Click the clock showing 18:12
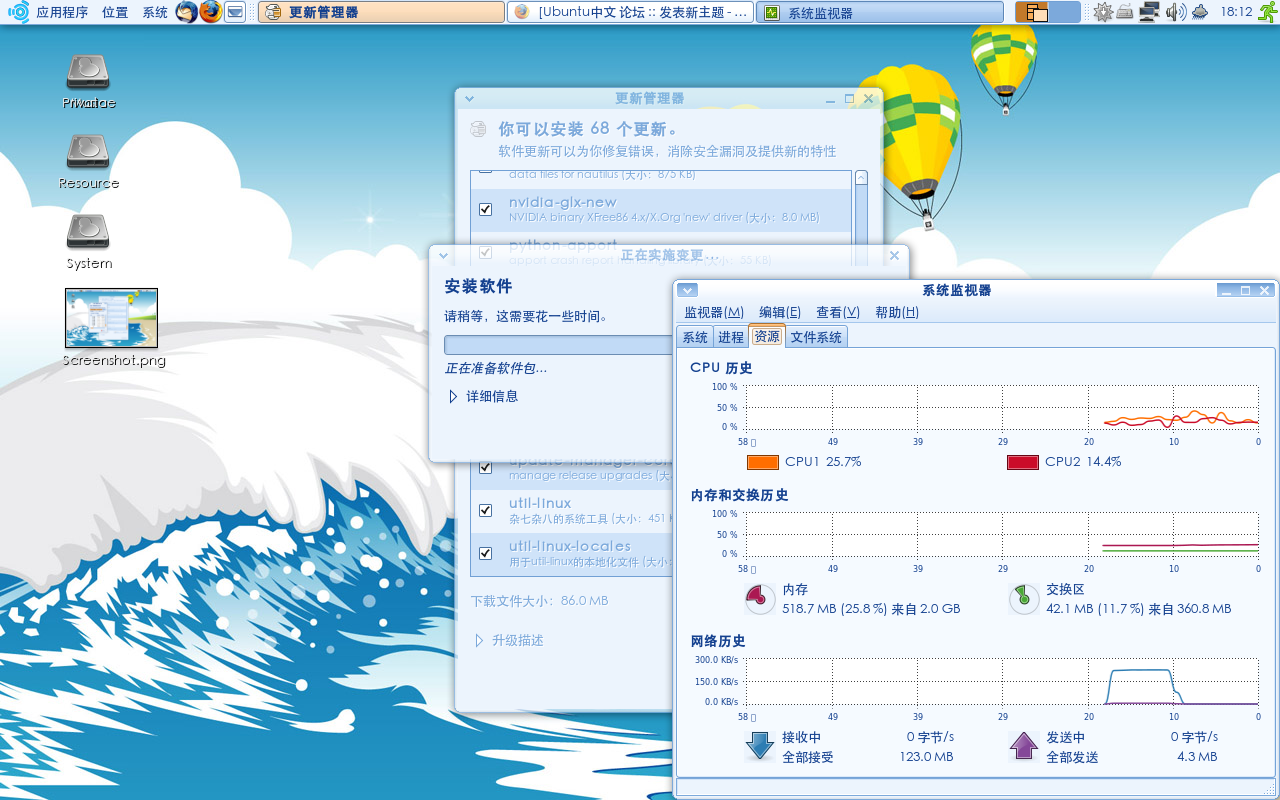The image size is (1280, 800). click(1236, 12)
